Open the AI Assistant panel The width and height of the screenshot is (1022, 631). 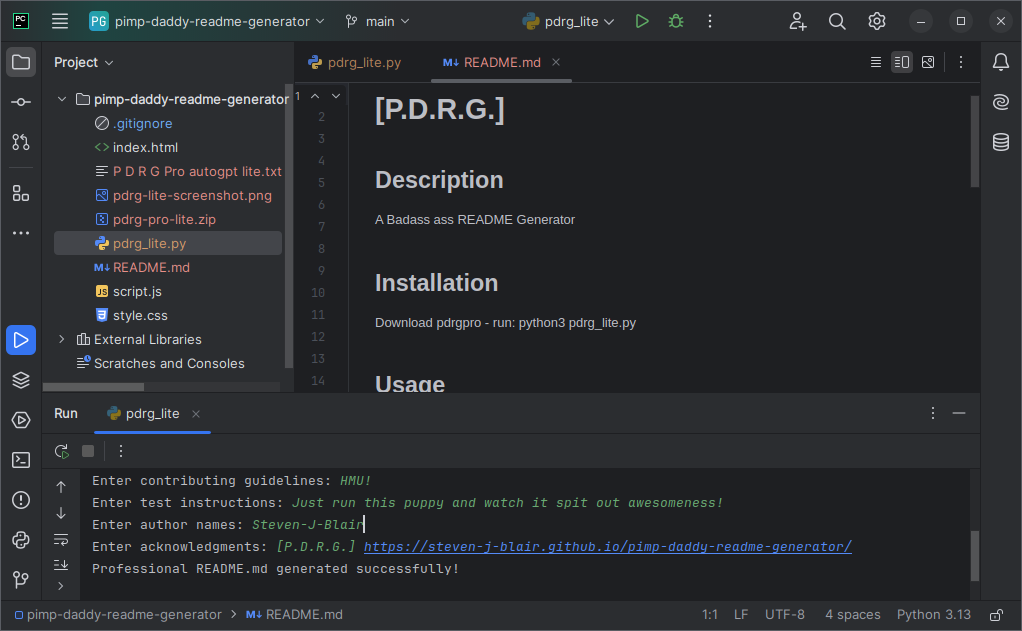click(1000, 102)
